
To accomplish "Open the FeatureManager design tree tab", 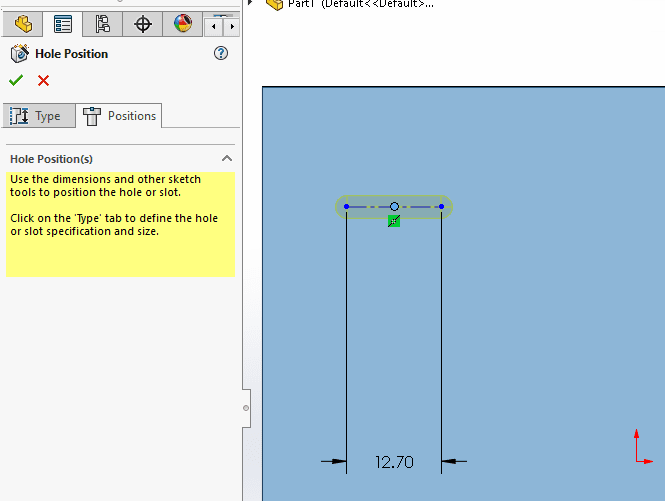I will [x=23, y=24].
